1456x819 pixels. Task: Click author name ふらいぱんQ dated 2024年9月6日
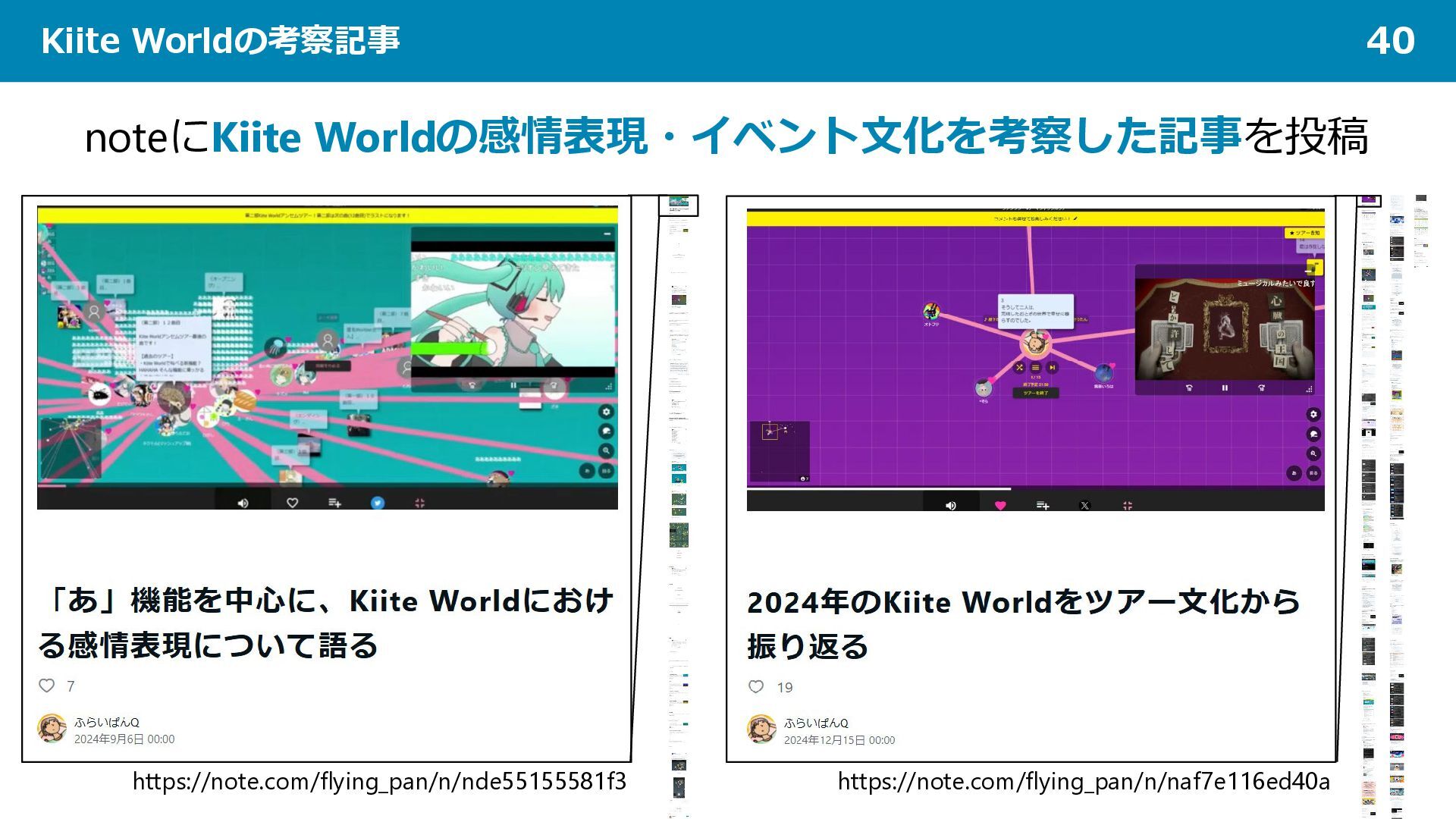click(107, 722)
